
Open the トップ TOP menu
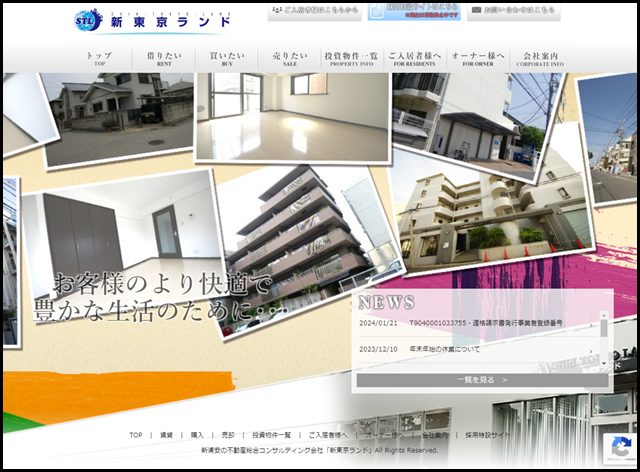tap(100, 59)
